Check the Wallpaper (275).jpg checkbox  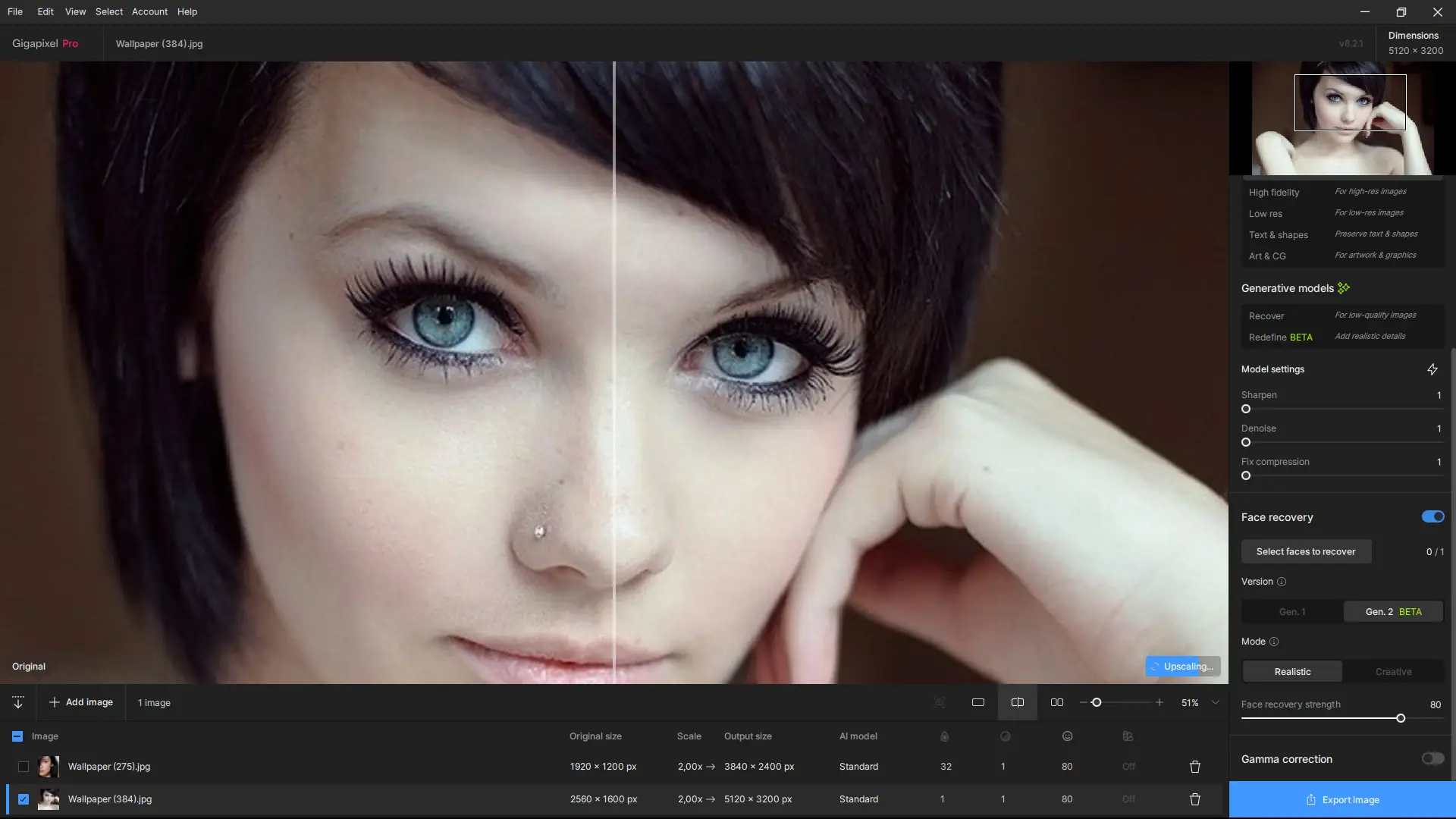24,767
